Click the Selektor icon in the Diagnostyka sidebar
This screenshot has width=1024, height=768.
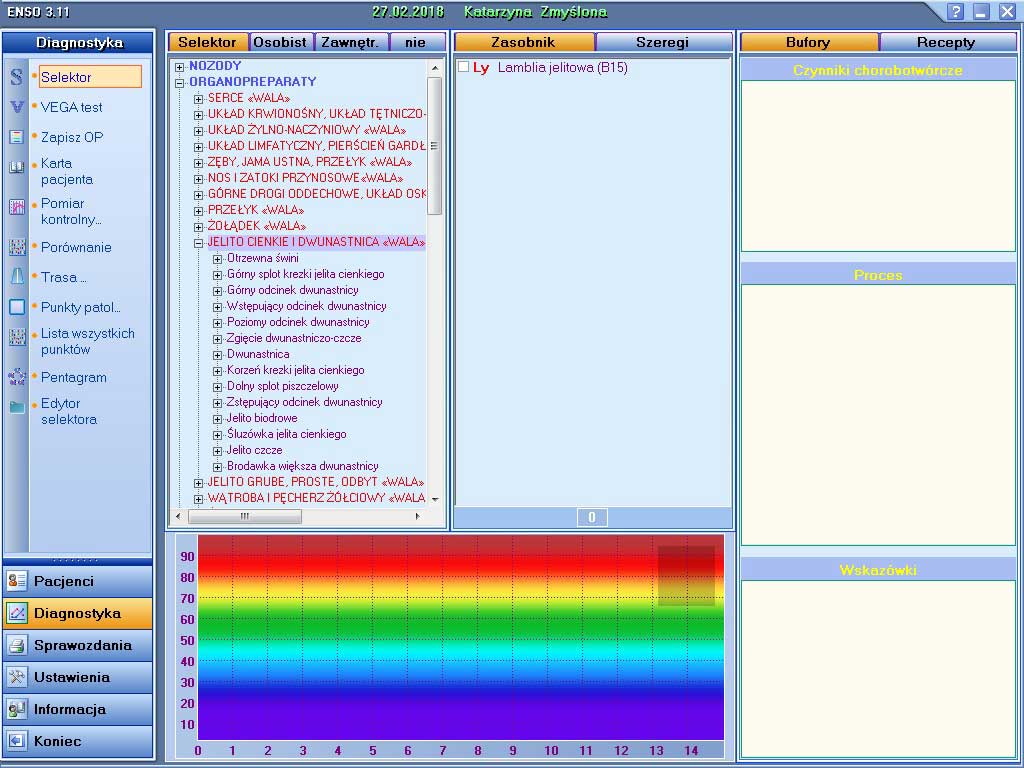(17, 77)
